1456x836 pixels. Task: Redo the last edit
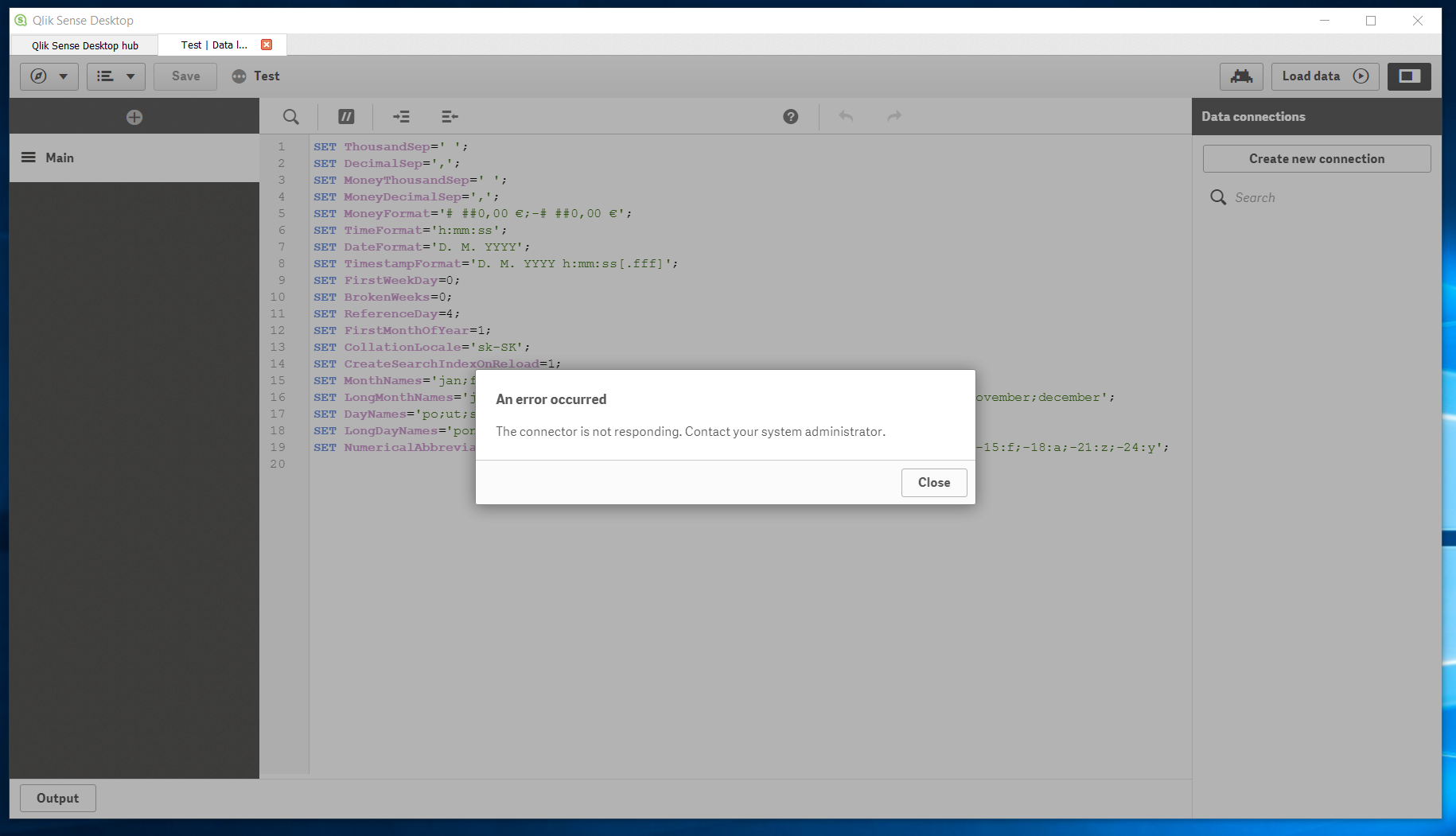pos(894,117)
